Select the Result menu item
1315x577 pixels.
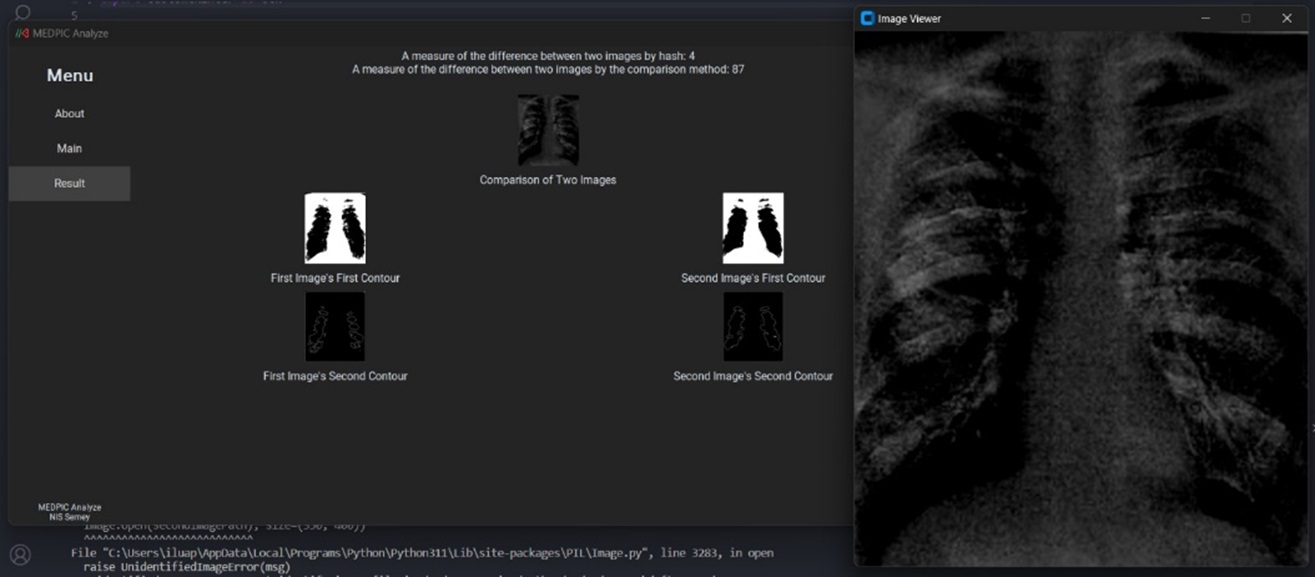click(x=69, y=184)
